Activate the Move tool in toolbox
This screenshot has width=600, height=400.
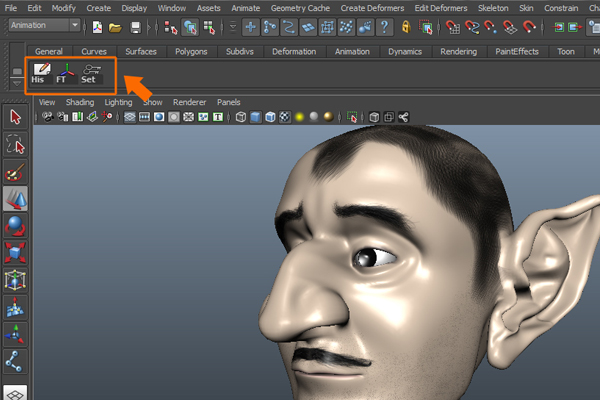click(x=15, y=199)
